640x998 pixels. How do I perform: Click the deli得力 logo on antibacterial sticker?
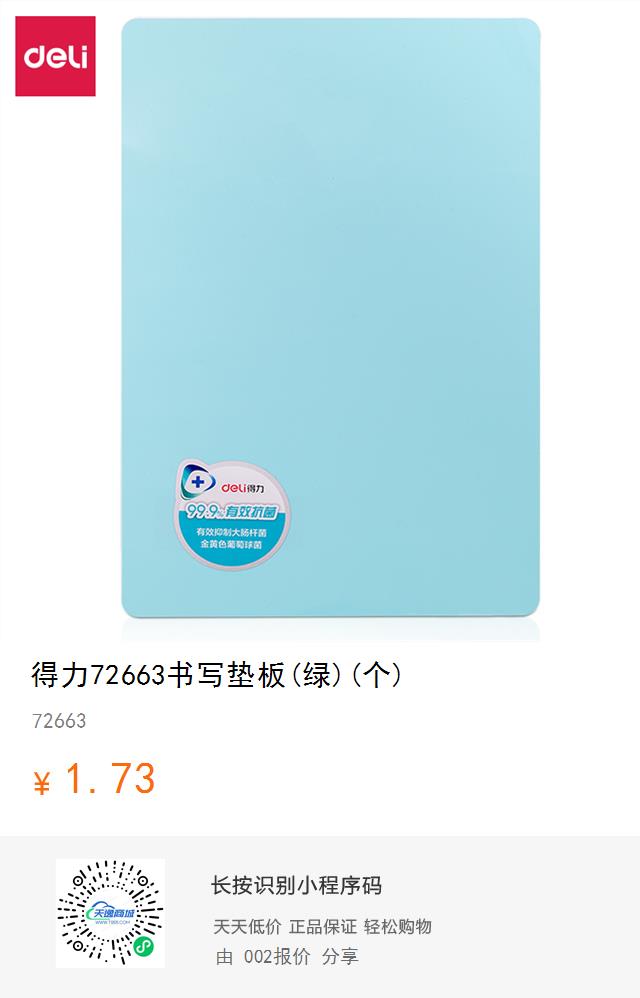click(242, 488)
